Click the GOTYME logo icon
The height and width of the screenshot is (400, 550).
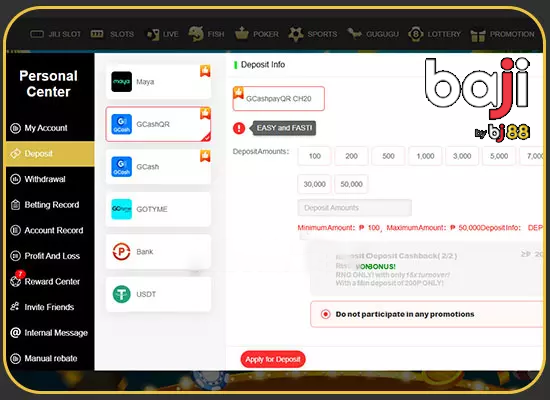coord(121,209)
